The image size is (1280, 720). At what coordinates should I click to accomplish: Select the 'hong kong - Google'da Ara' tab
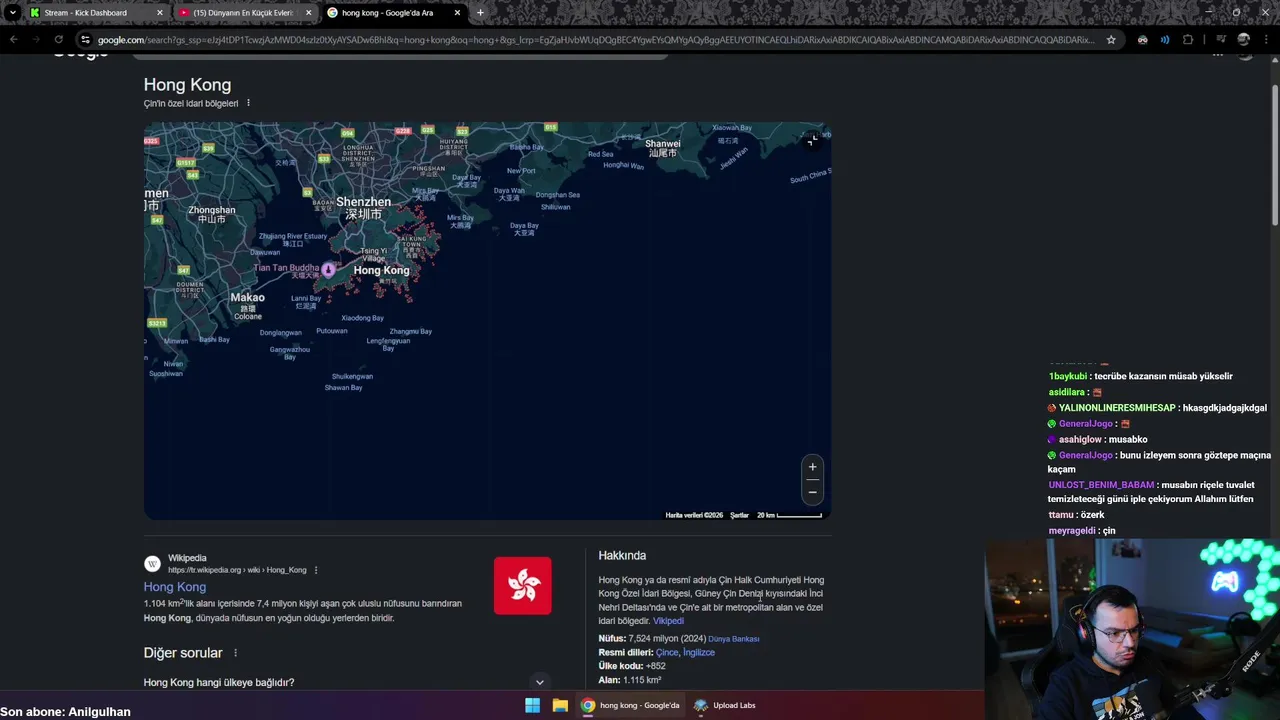click(x=392, y=13)
